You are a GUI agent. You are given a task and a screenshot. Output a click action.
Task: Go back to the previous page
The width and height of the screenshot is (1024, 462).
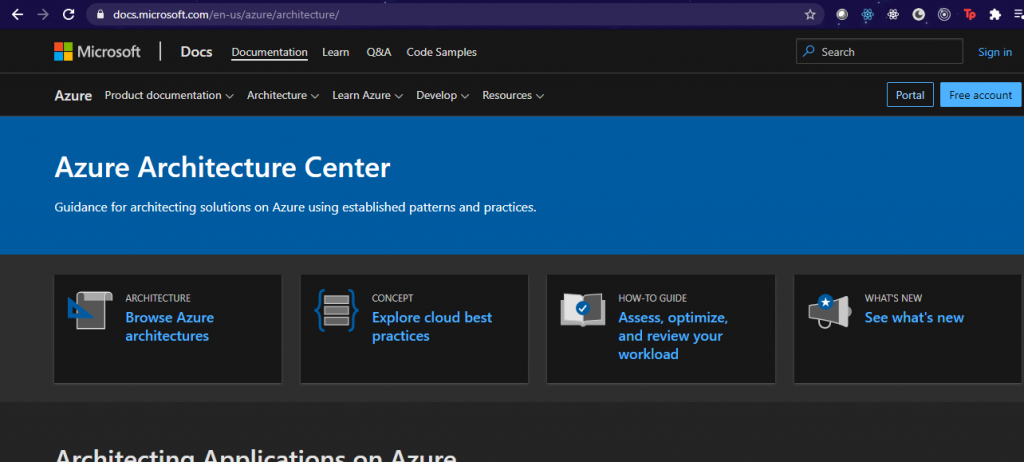coord(16,15)
